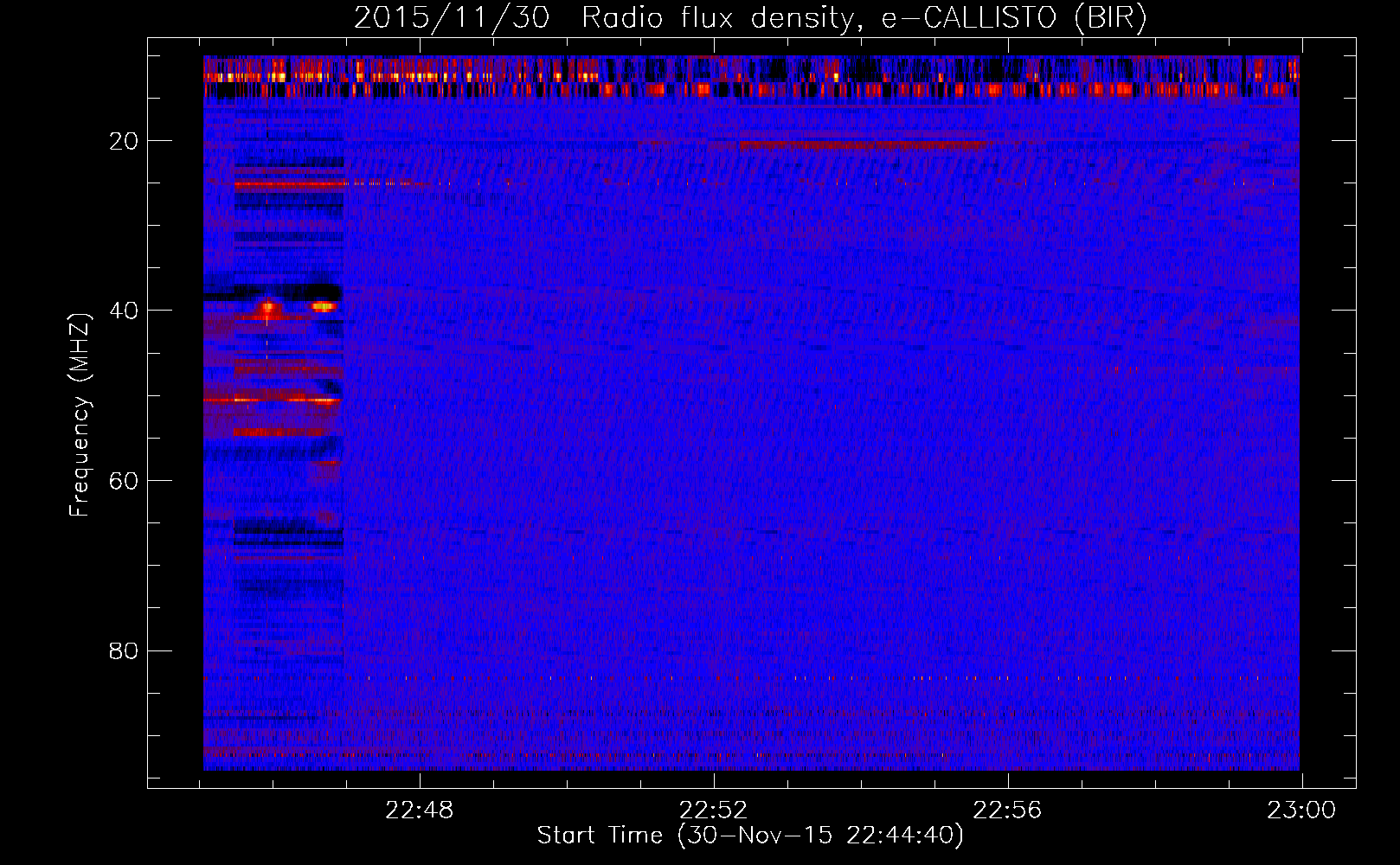
Task: Click the 'Start Time (30-Nov-15 22:44:40)' label
Action: (750, 836)
